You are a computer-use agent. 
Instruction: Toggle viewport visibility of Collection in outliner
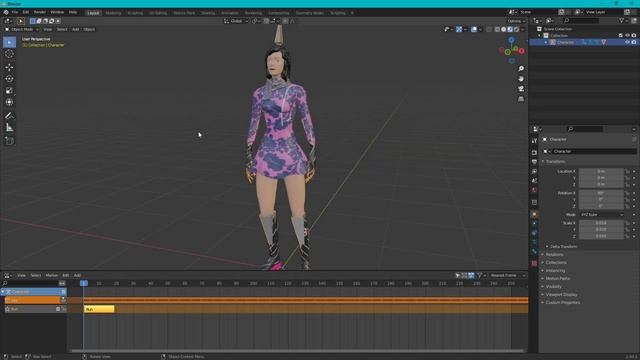point(627,36)
